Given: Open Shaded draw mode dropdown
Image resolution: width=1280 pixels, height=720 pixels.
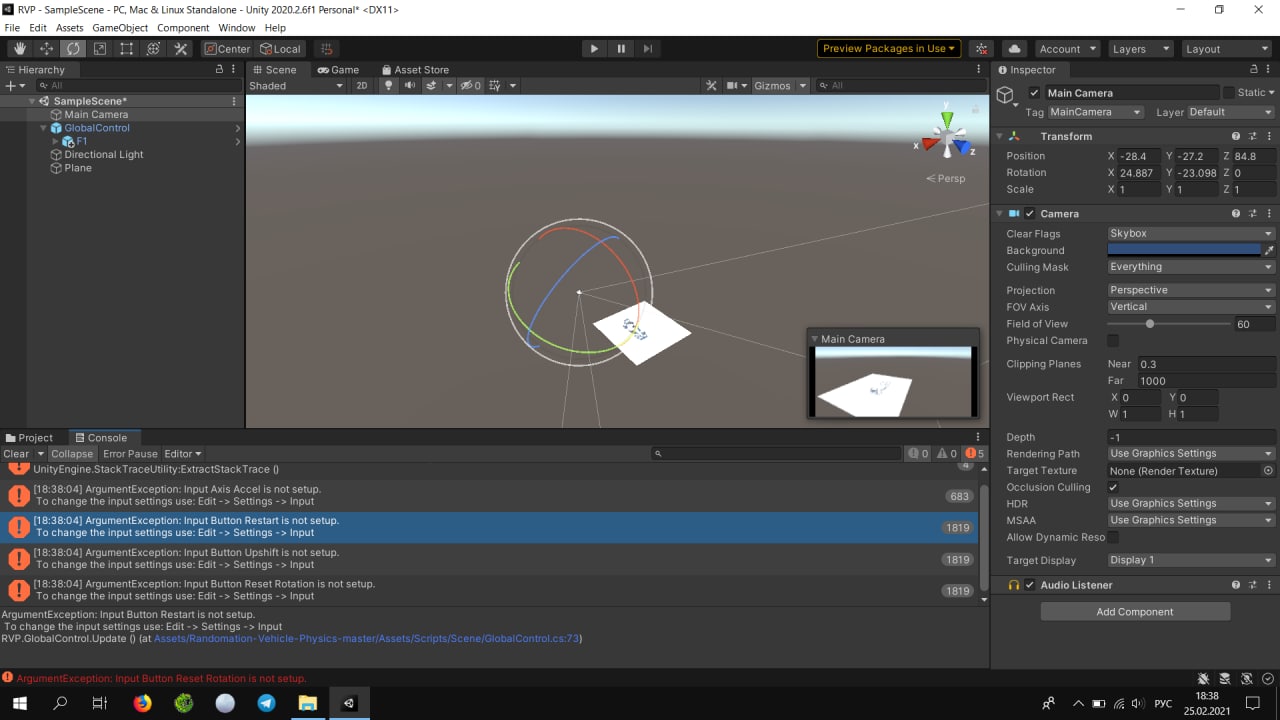Looking at the screenshot, I should pyautogui.click(x=296, y=86).
